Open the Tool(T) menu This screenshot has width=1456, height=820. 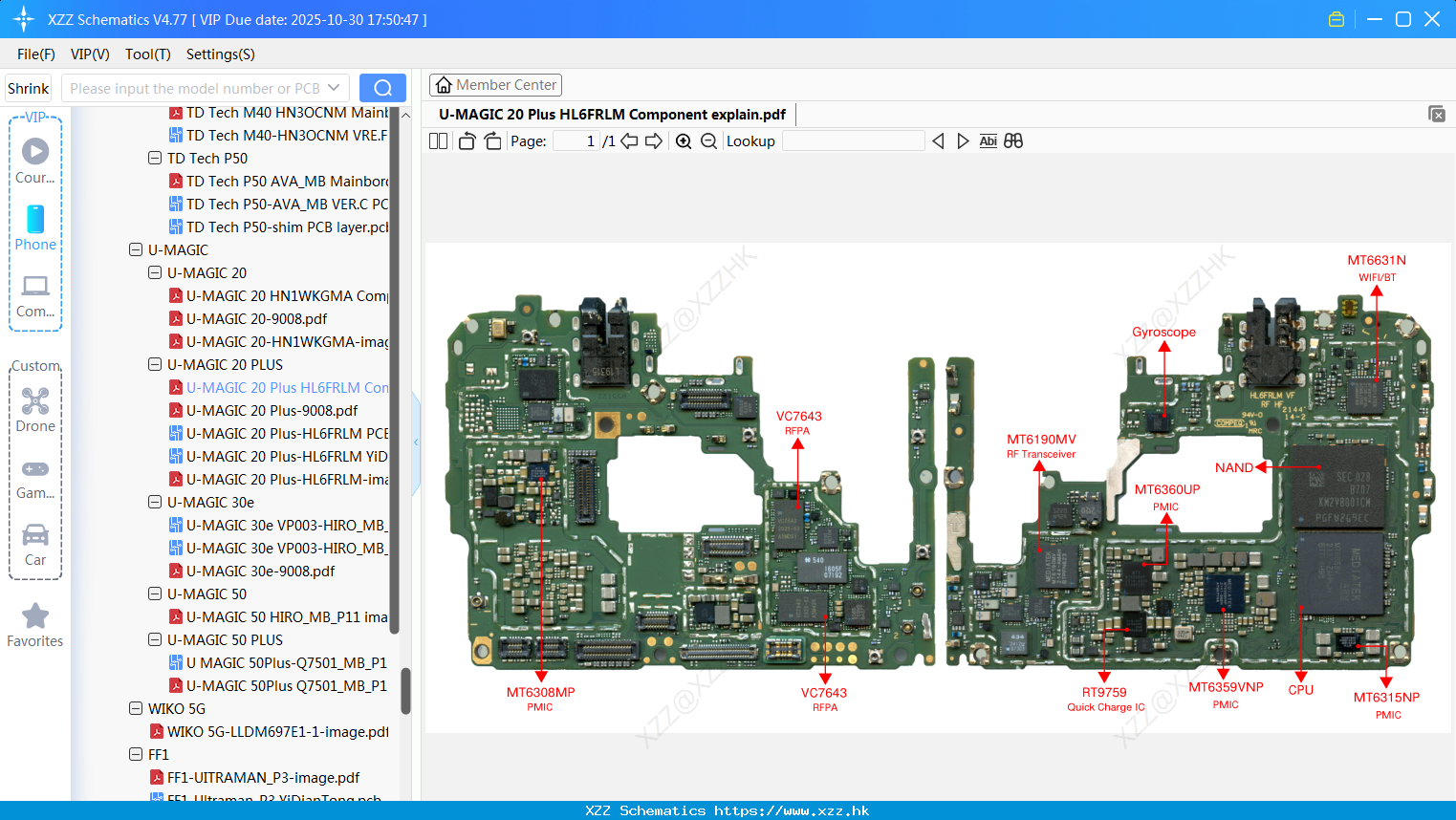(148, 54)
